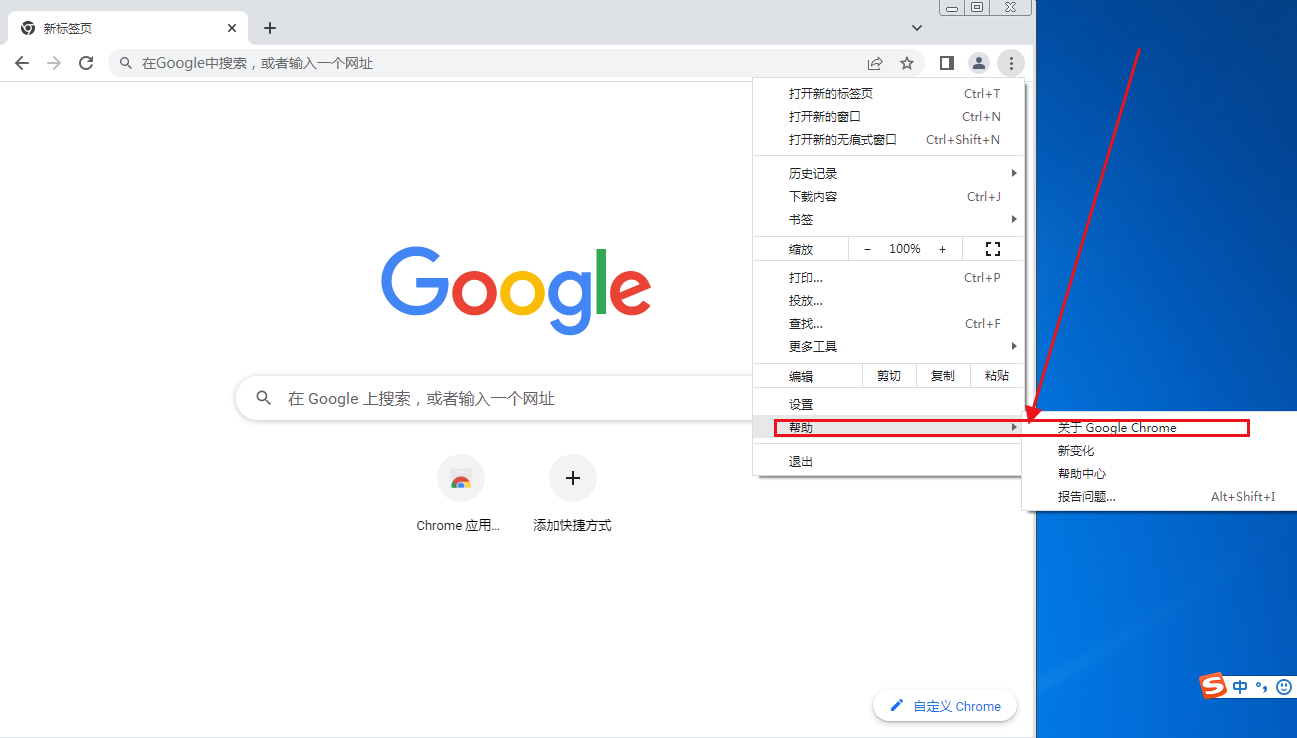Select 打开新的标签页 menu item

point(889,93)
